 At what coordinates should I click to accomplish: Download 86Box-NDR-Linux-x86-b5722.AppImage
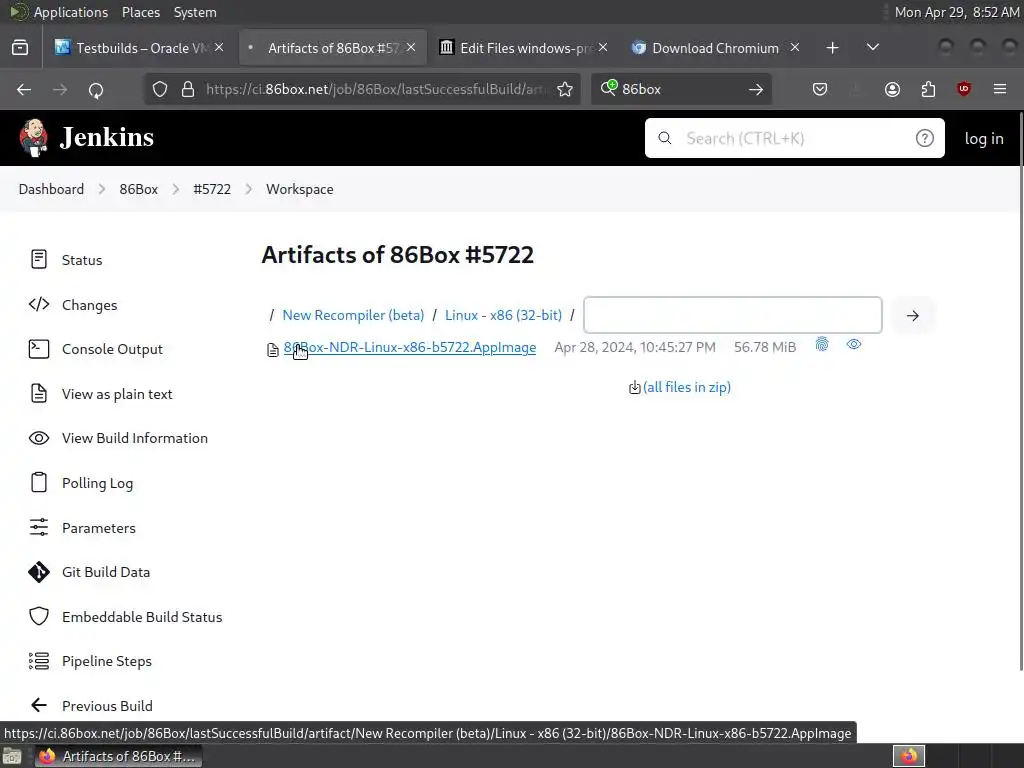(409, 347)
